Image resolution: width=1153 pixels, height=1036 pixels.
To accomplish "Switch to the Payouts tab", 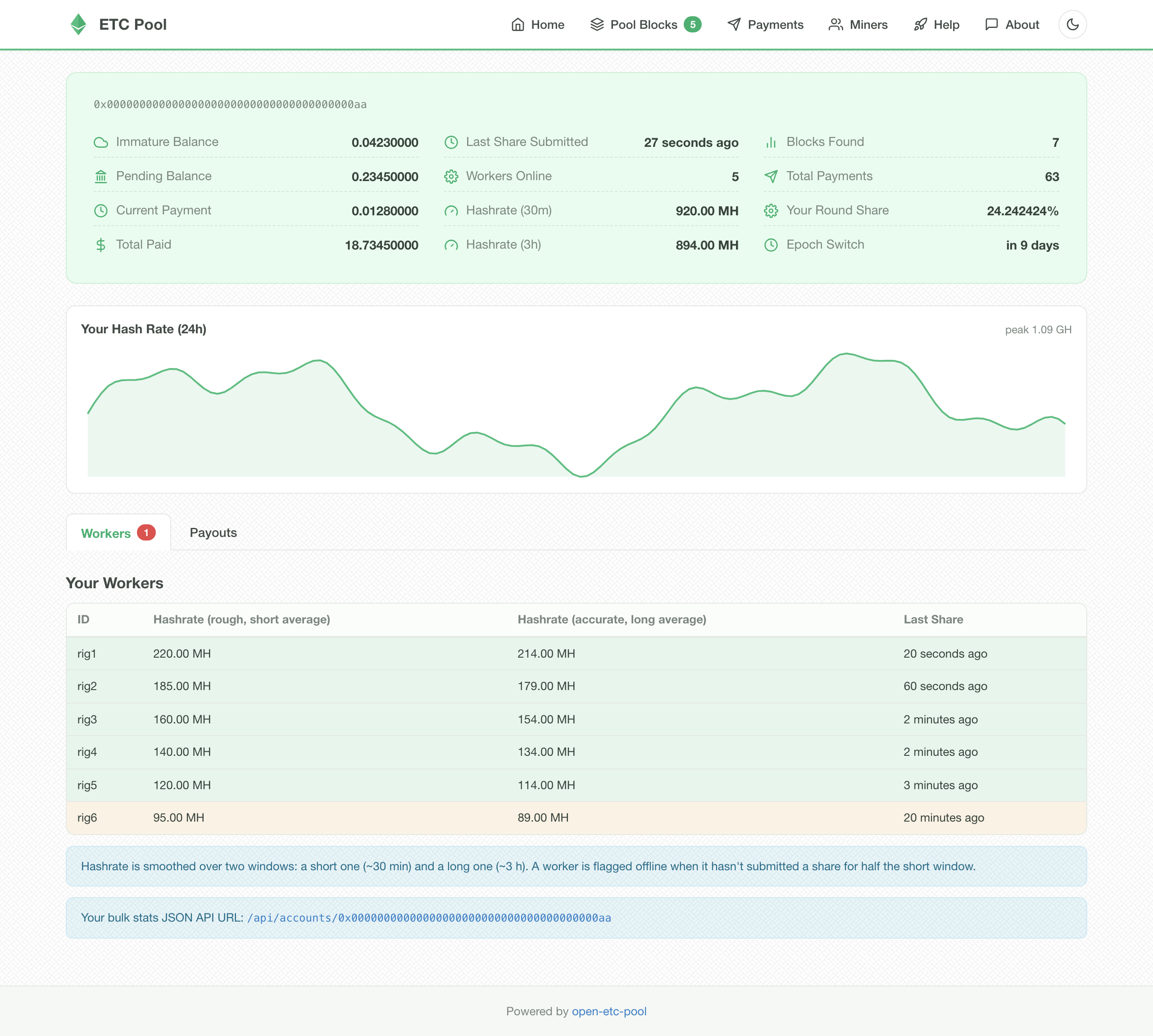I will click(x=213, y=533).
